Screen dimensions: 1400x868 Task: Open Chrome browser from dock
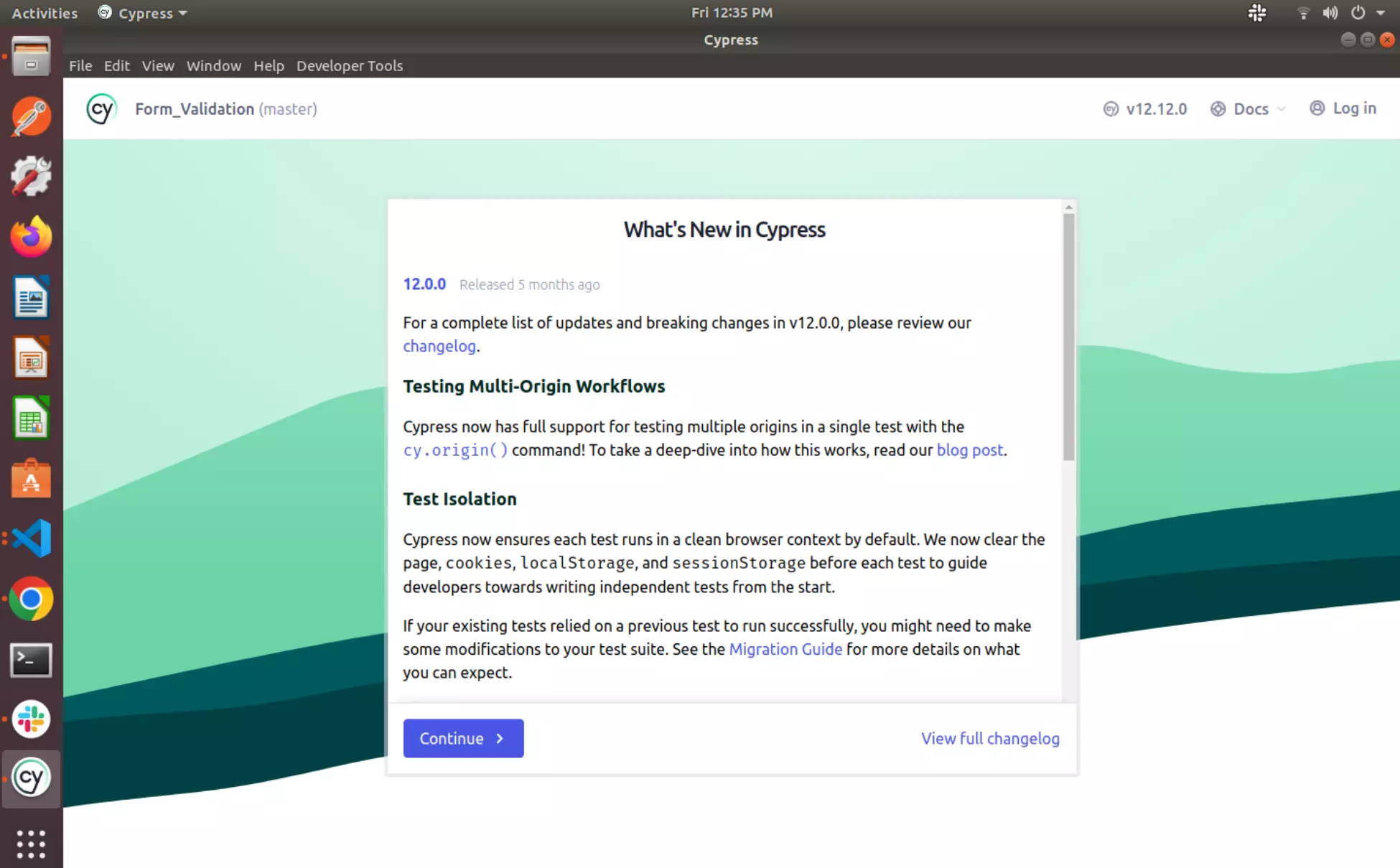pos(31,599)
